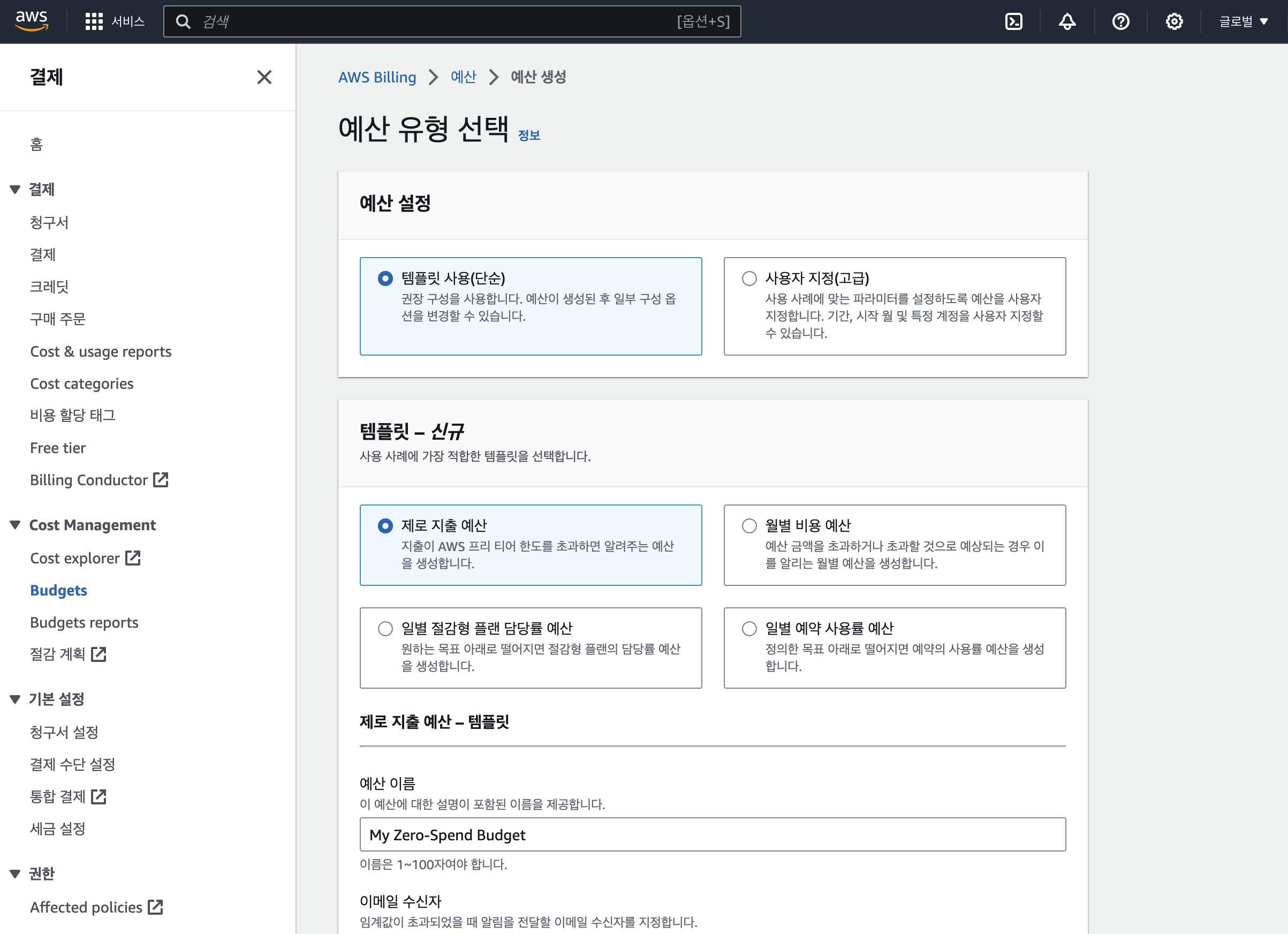Select 템플릿 사용(단순) radio option
1288x934 pixels.
pos(385,278)
